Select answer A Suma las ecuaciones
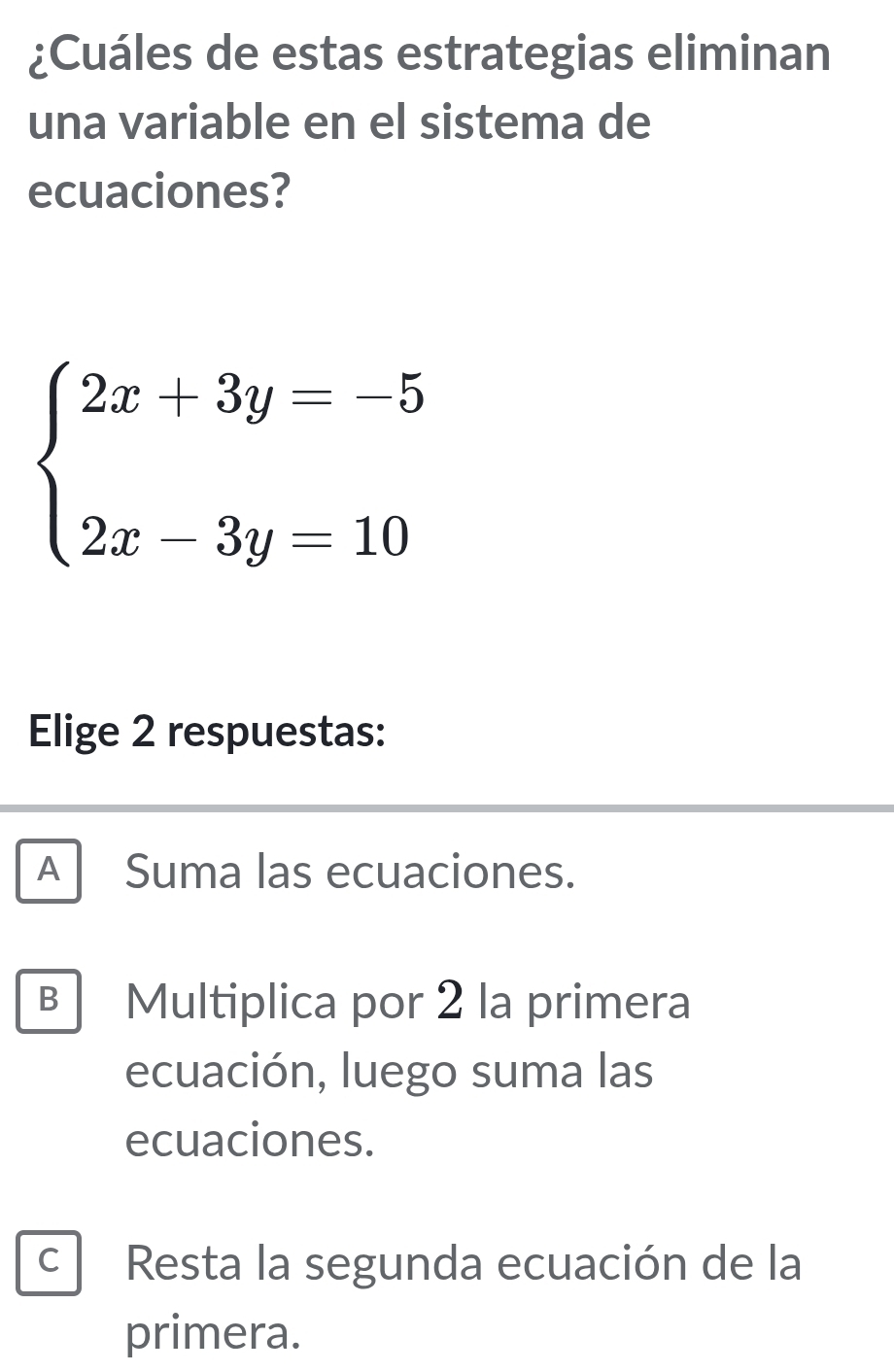This screenshot has height=1372, width=894. point(447,872)
